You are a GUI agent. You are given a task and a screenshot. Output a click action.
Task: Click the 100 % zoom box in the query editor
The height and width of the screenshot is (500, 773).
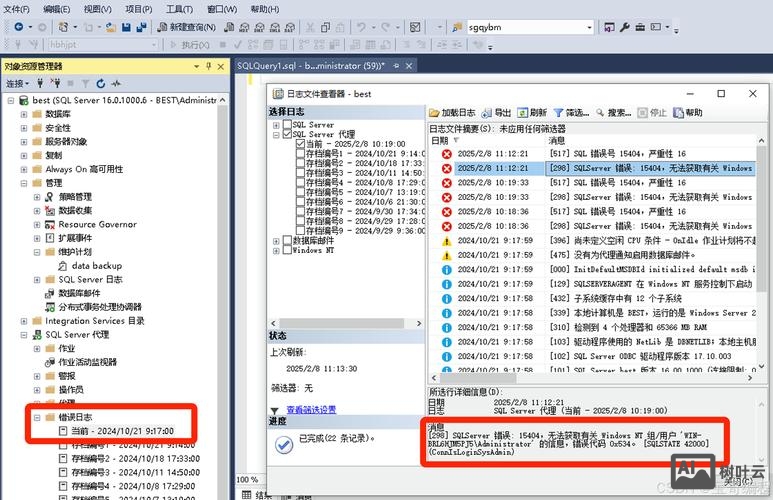point(248,479)
